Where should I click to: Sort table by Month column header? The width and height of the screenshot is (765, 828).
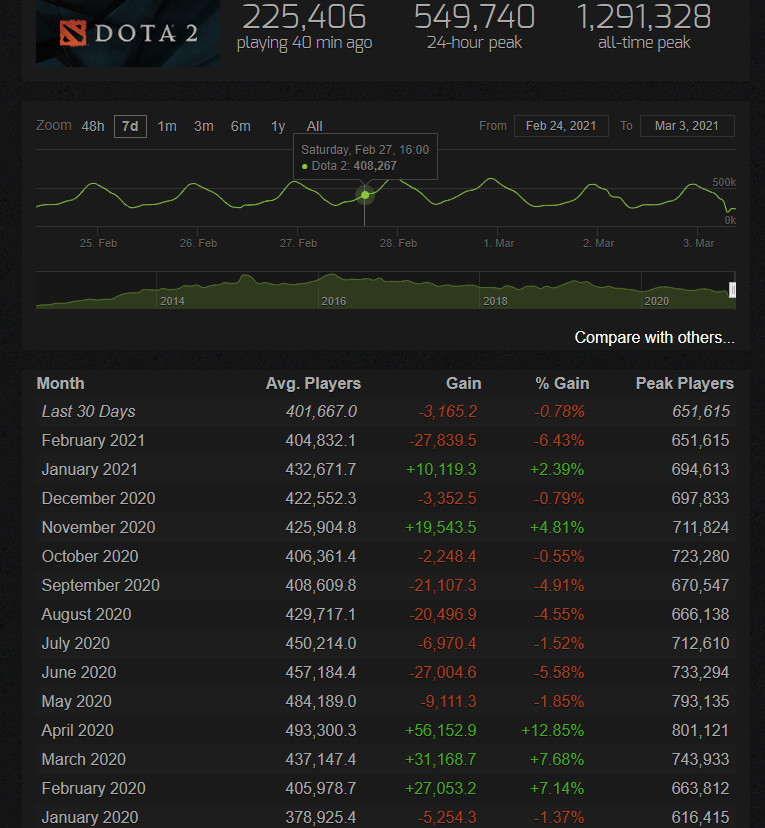pyautogui.click(x=60, y=383)
